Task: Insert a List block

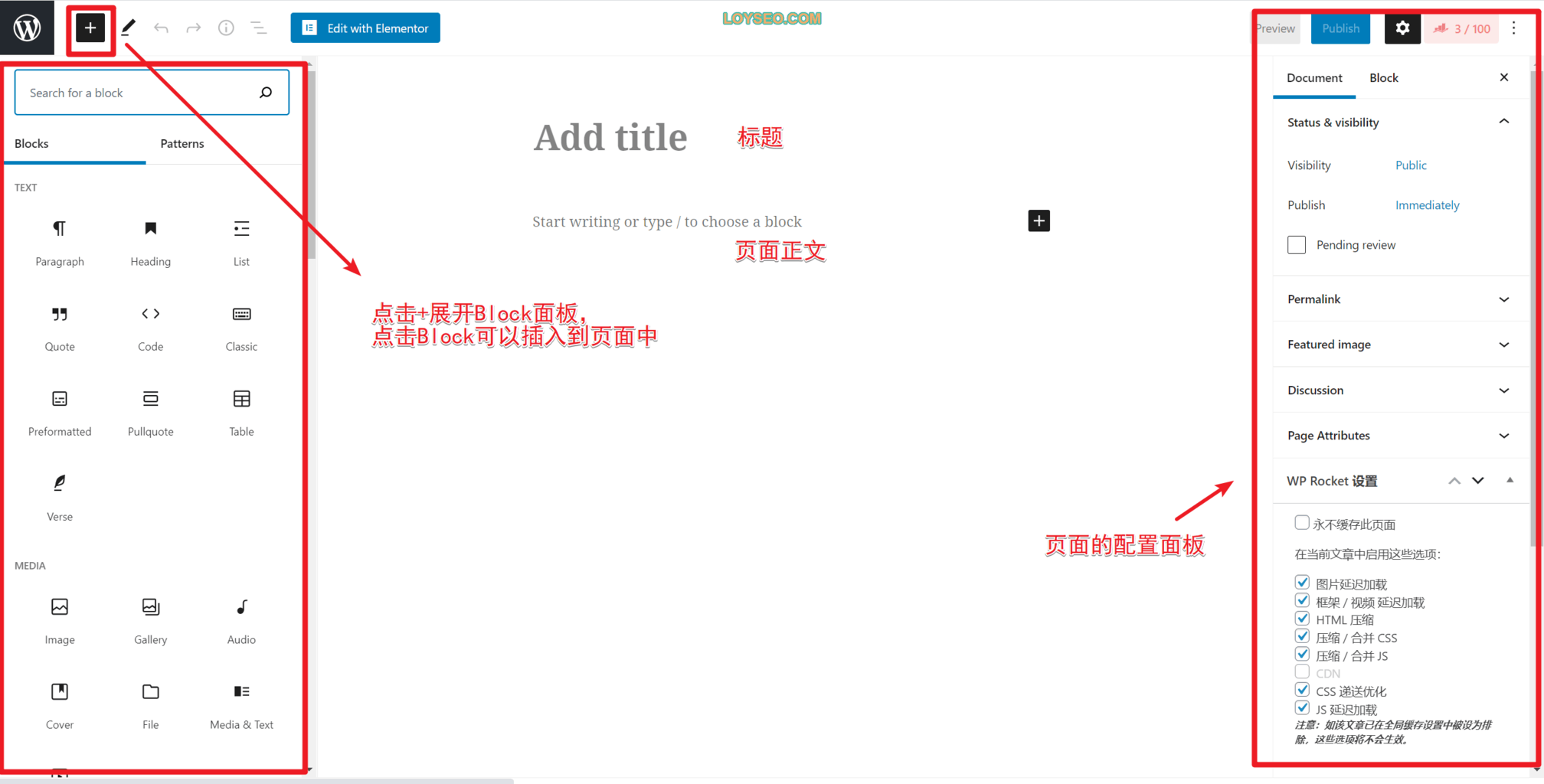Action: pos(241,243)
